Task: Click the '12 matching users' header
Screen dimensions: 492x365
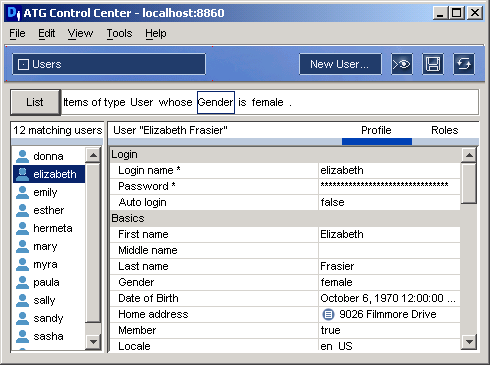Action: [58, 130]
